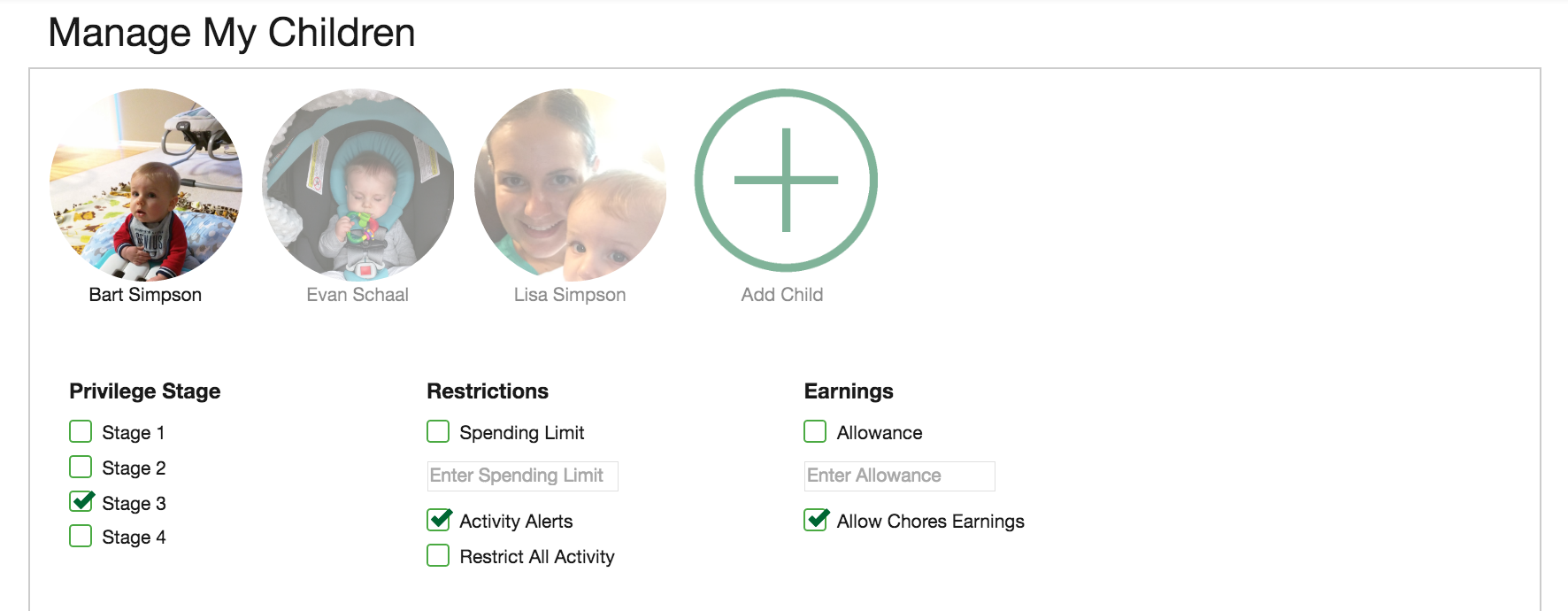
Task: Tick the Stage 4 checkbox
Action: click(81, 536)
